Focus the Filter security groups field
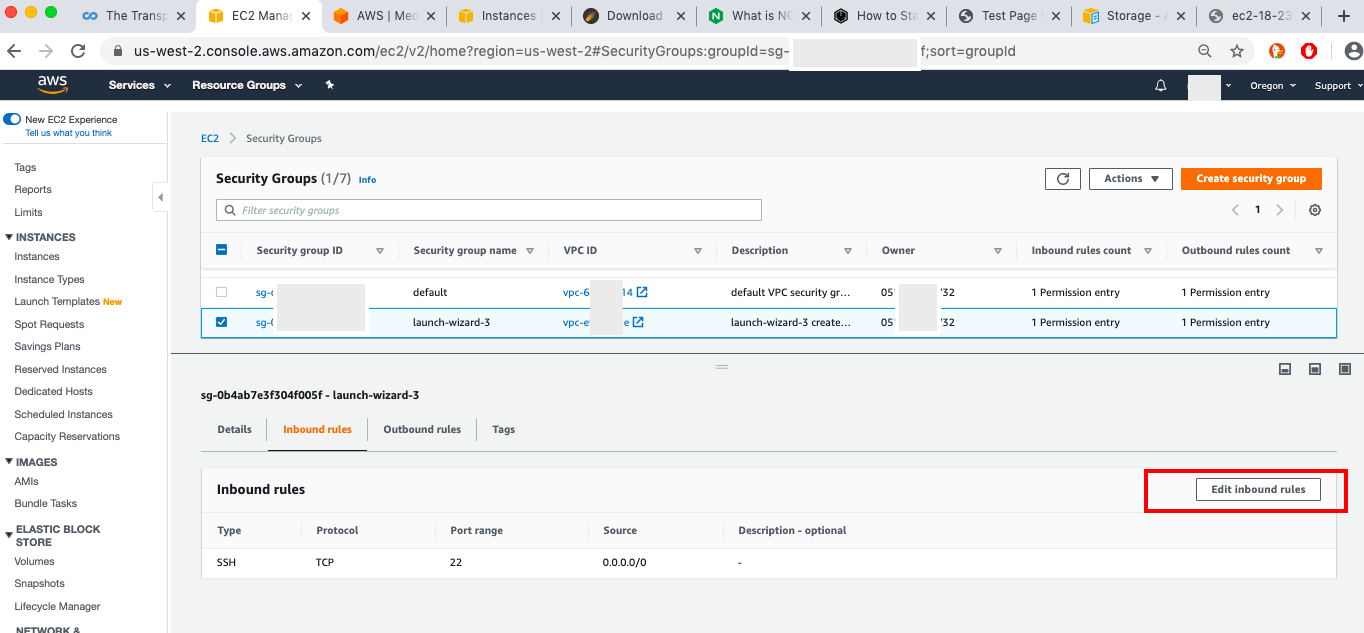 489,210
